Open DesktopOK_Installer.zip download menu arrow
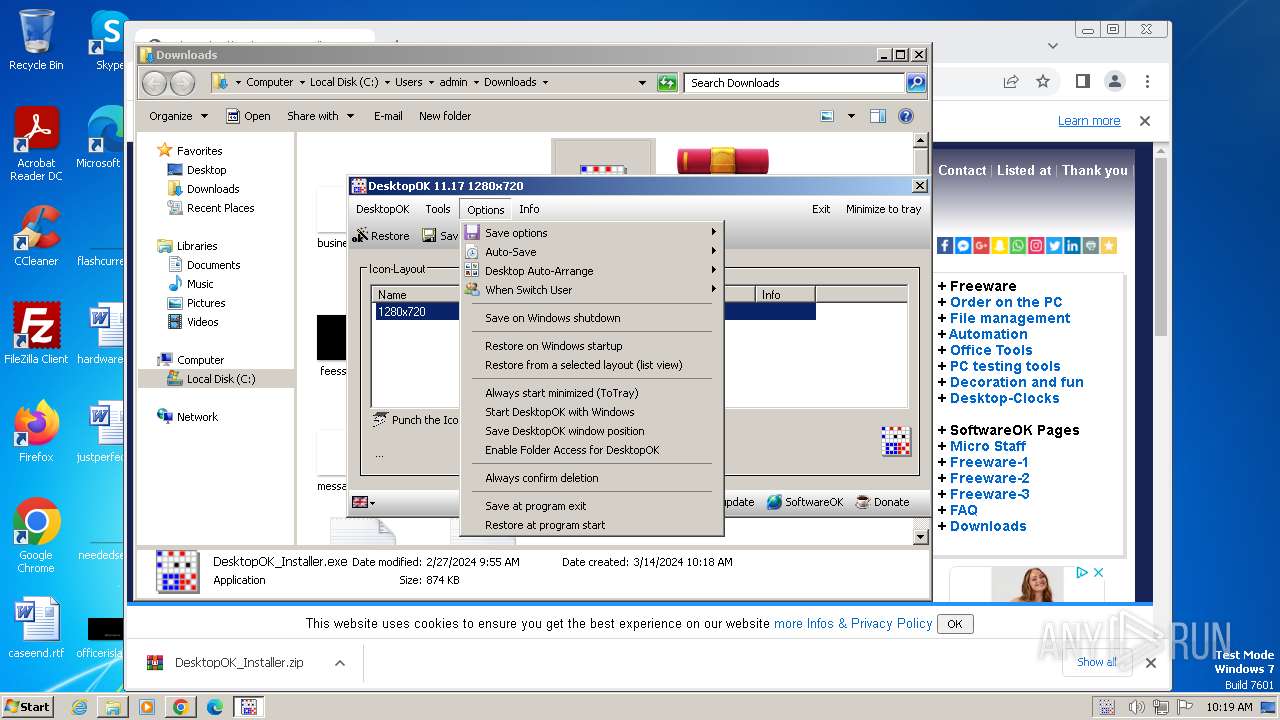 pos(339,663)
